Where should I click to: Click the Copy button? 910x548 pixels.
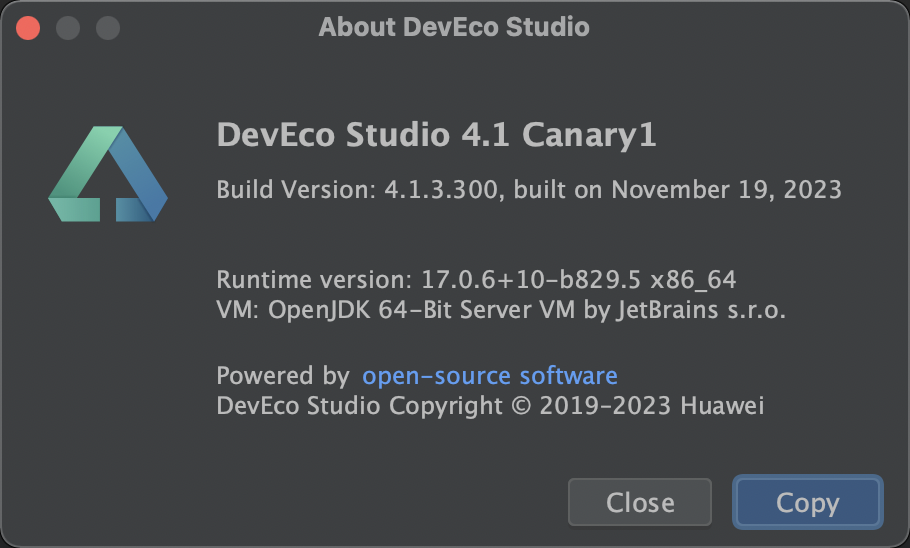click(808, 502)
